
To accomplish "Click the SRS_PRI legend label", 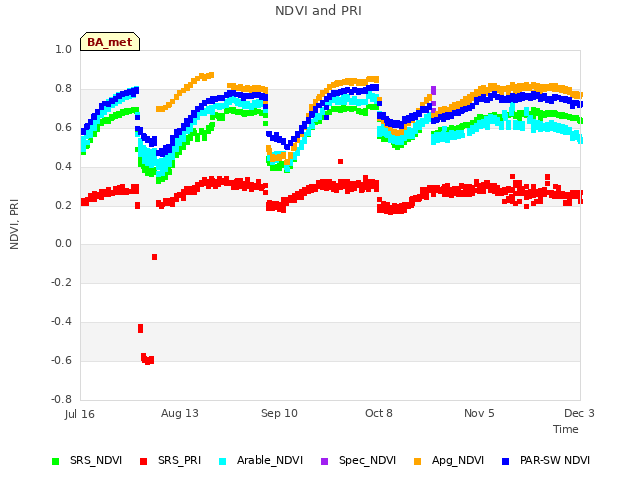I will click(180, 460).
